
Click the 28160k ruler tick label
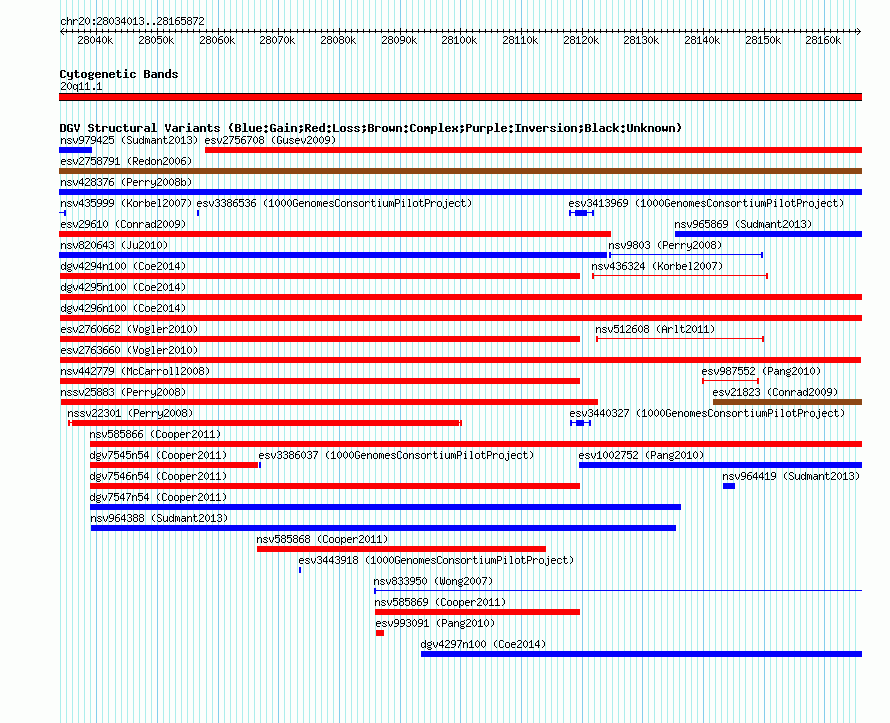coord(823,40)
